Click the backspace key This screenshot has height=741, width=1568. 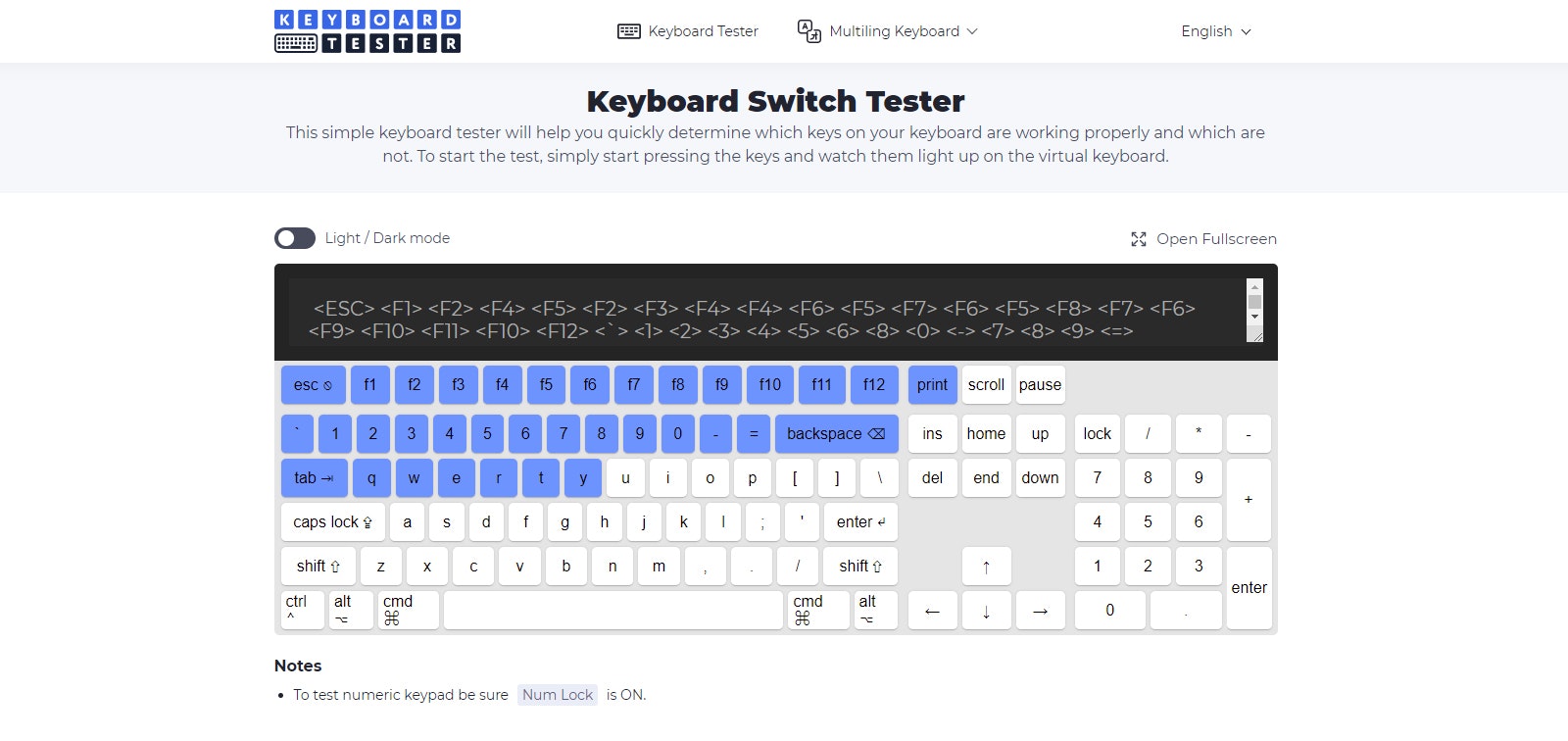836,434
